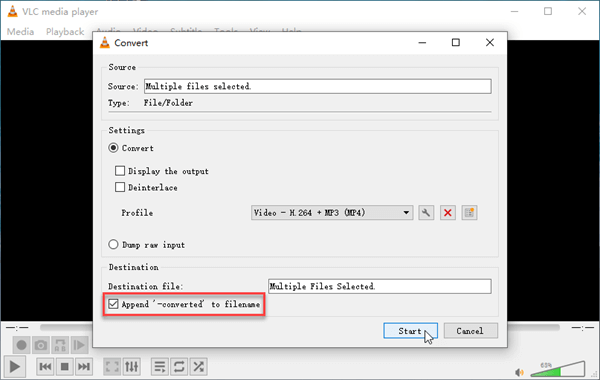Screen dimensions: 600x380
Task: Uncheck Append '-converted' to filename
Action: (113, 304)
